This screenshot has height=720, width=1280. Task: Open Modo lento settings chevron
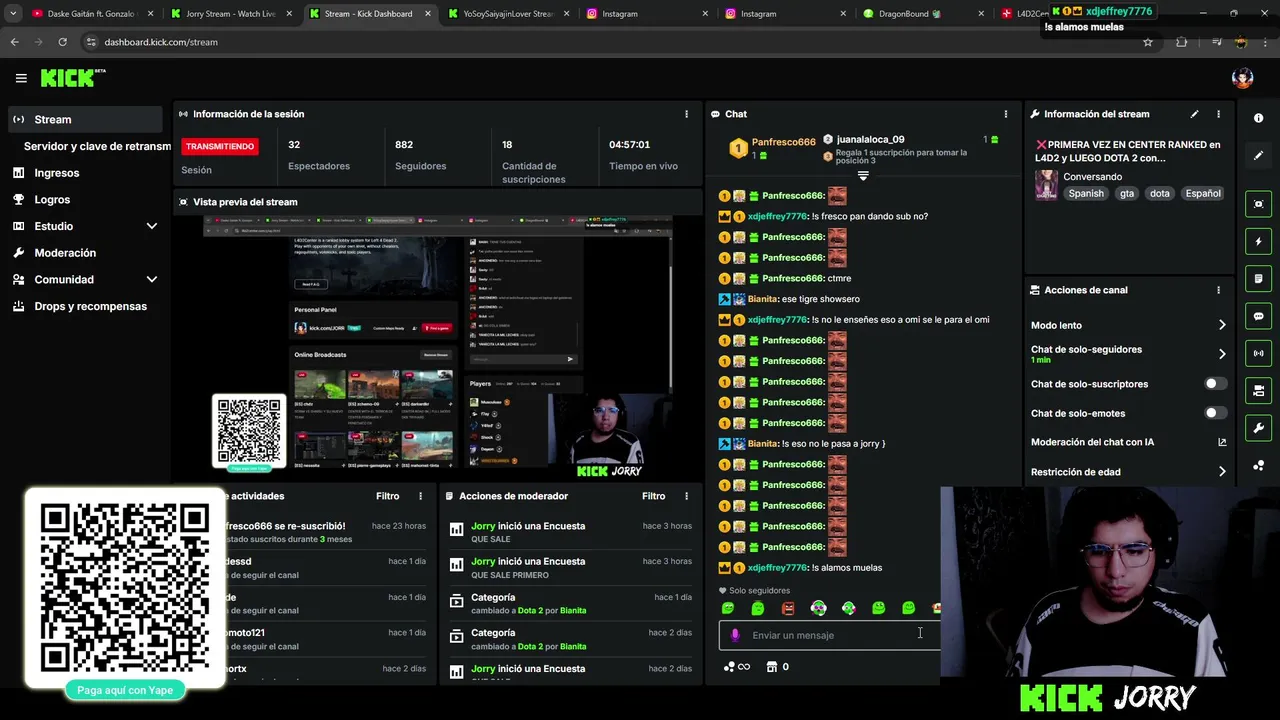(x=1222, y=325)
